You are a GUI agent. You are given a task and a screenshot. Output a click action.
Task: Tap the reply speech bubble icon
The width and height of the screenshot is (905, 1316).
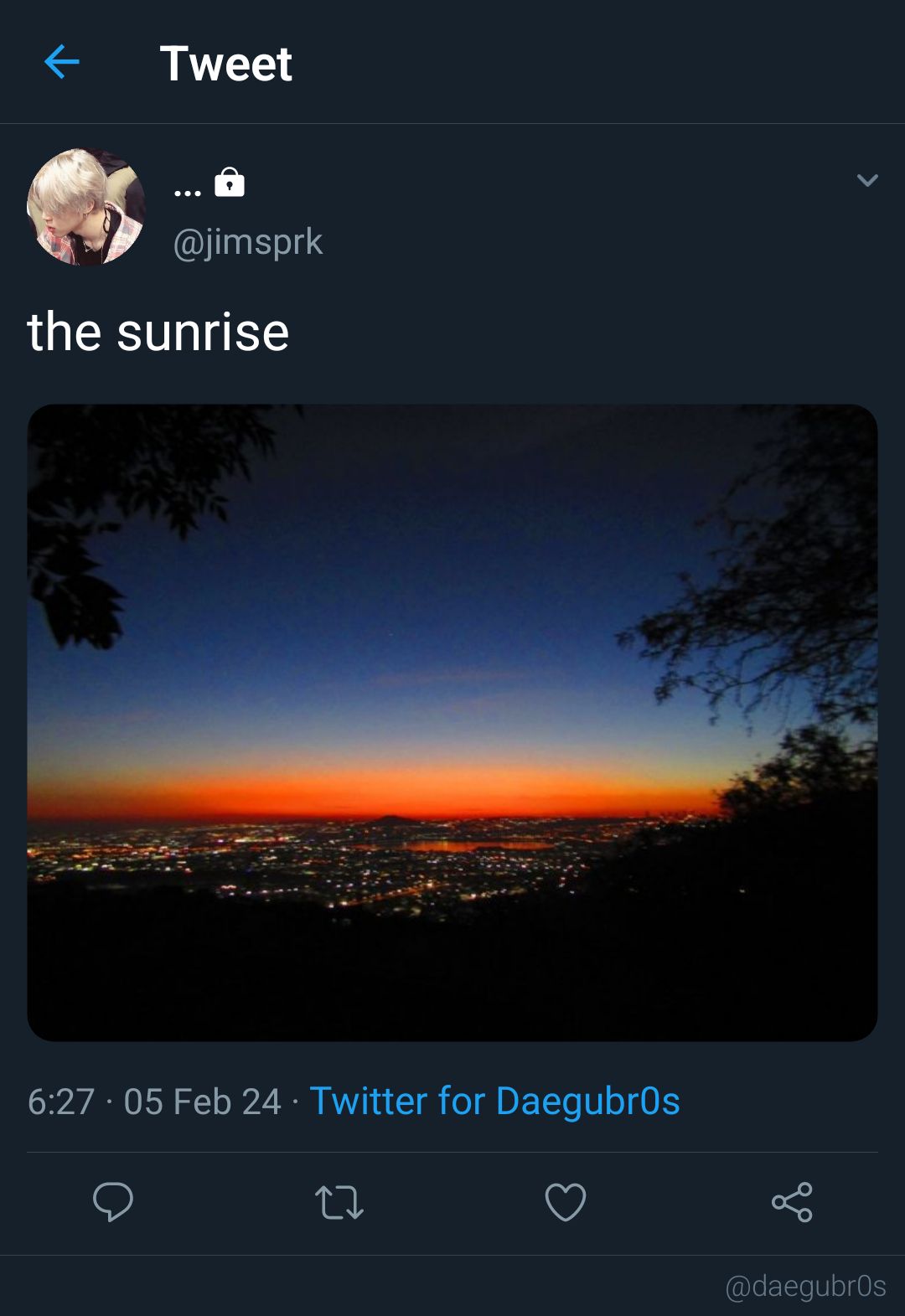pos(113,1202)
